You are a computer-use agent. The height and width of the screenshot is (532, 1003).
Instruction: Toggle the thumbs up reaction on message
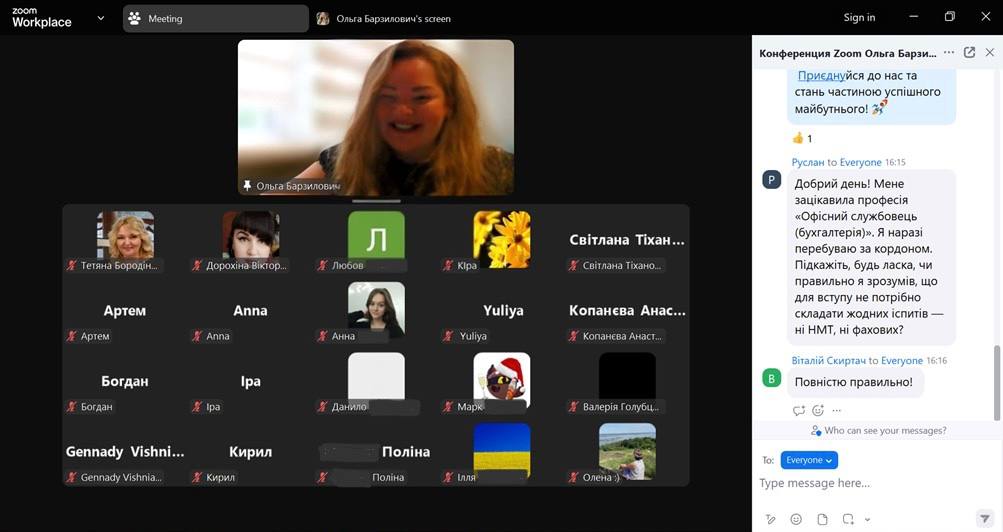(803, 138)
